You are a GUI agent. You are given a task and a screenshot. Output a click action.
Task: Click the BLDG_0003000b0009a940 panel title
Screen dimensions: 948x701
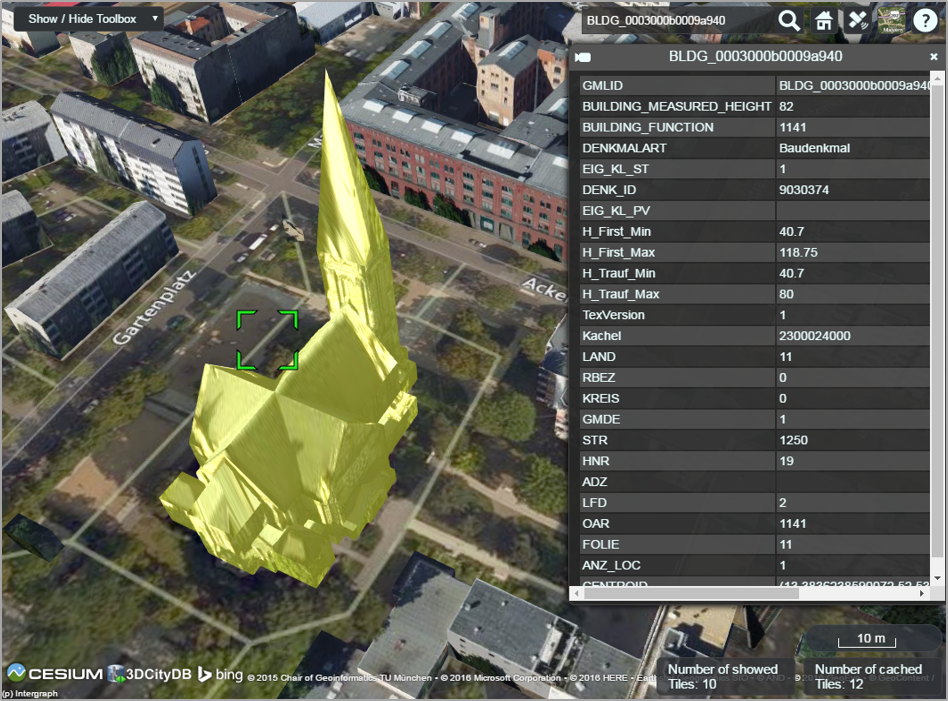(x=755, y=56)
